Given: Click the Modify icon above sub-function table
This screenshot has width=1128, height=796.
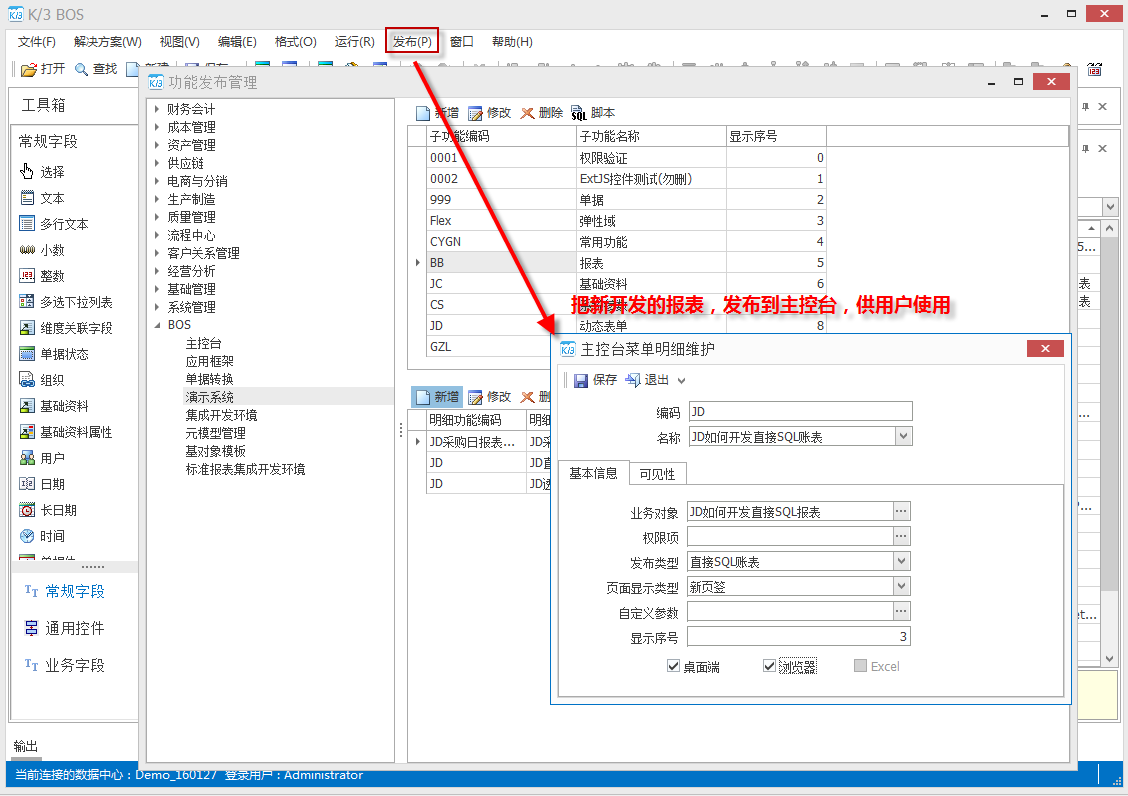Looking at the screenshot, I should [475, 113].
